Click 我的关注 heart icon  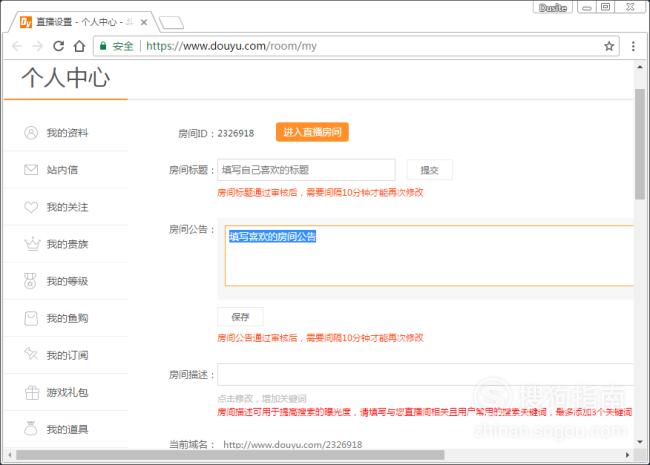tap(31, 207)
